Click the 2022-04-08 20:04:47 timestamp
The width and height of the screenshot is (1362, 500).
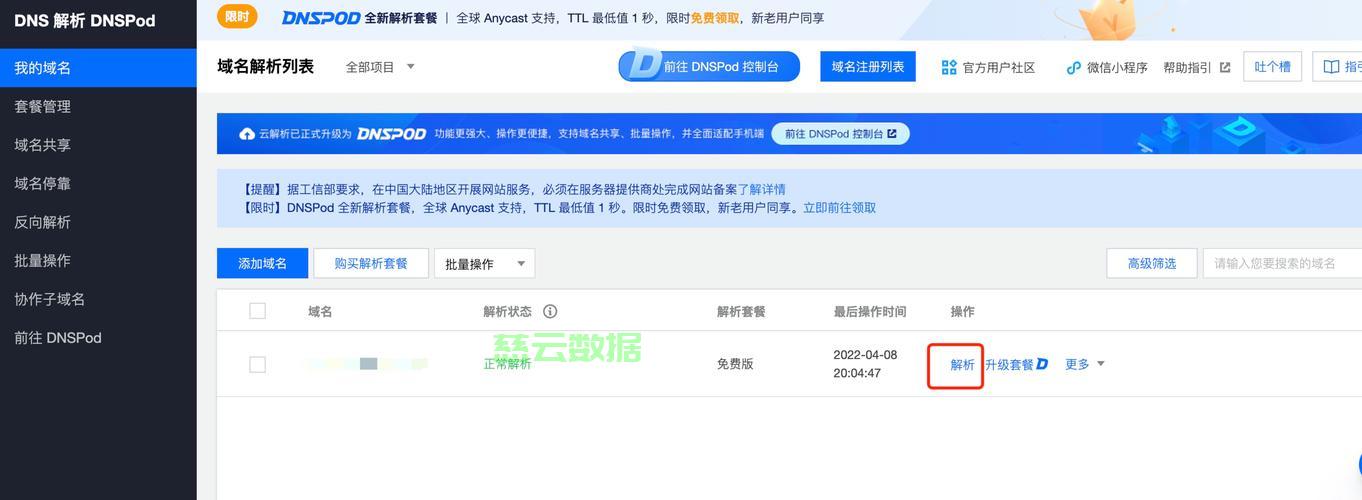[865, 364]
